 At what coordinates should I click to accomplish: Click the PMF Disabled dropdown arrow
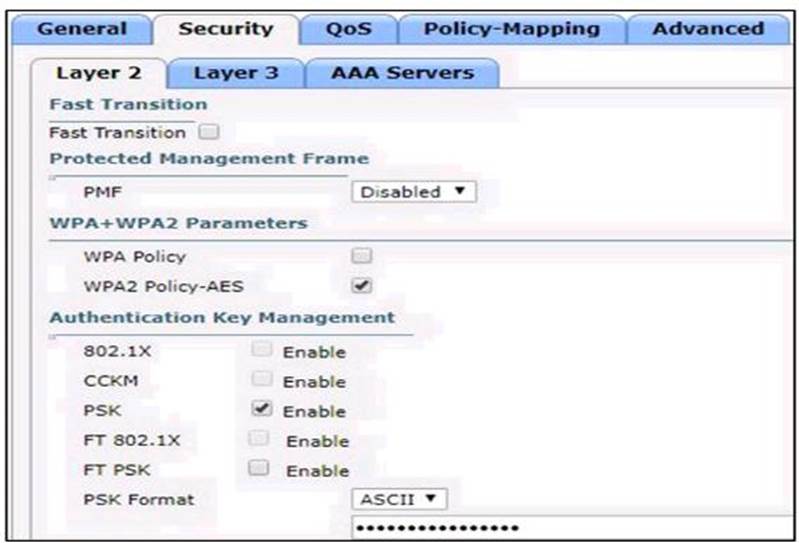click(459, 191)
